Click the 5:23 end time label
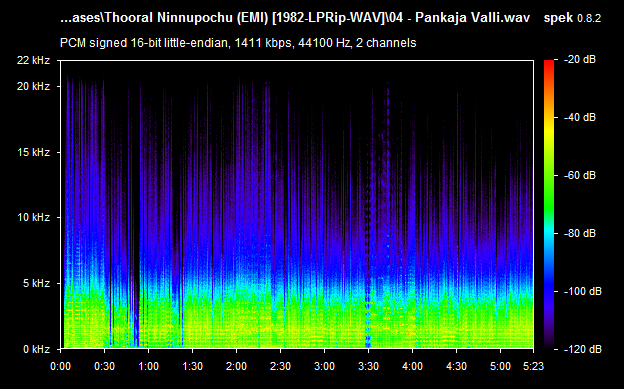The image size is (624, 389). pos(533,366)
